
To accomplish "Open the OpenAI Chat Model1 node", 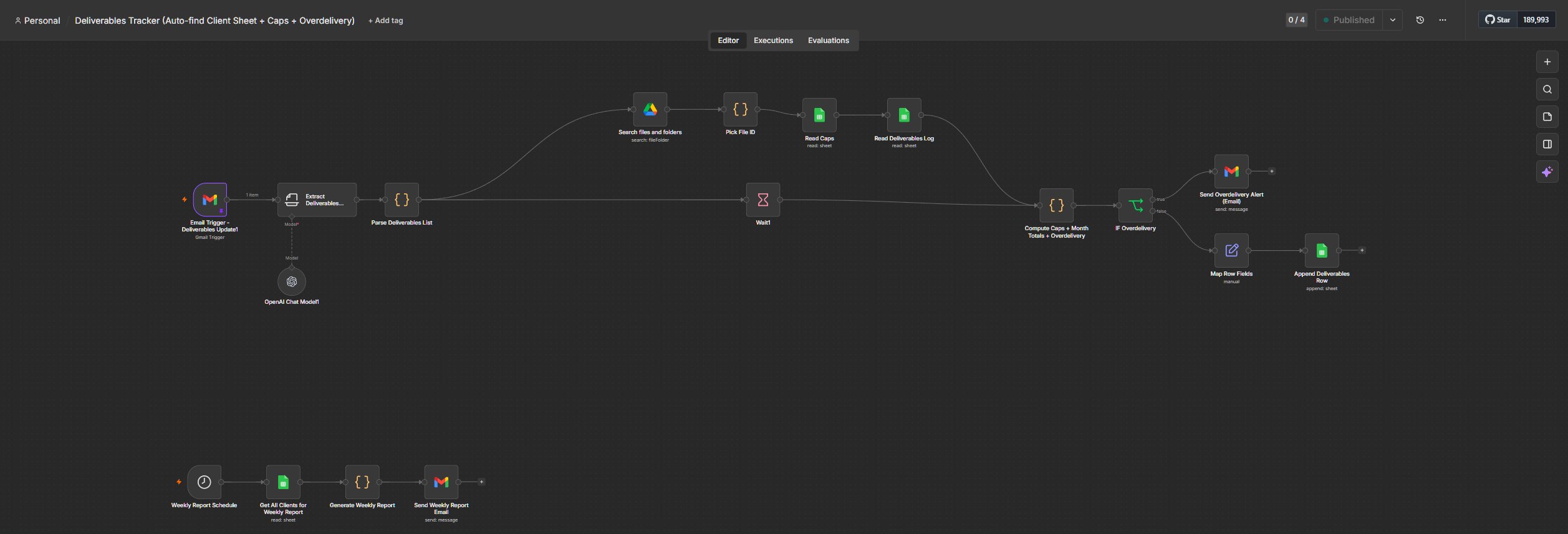I will tap(291, 282).
